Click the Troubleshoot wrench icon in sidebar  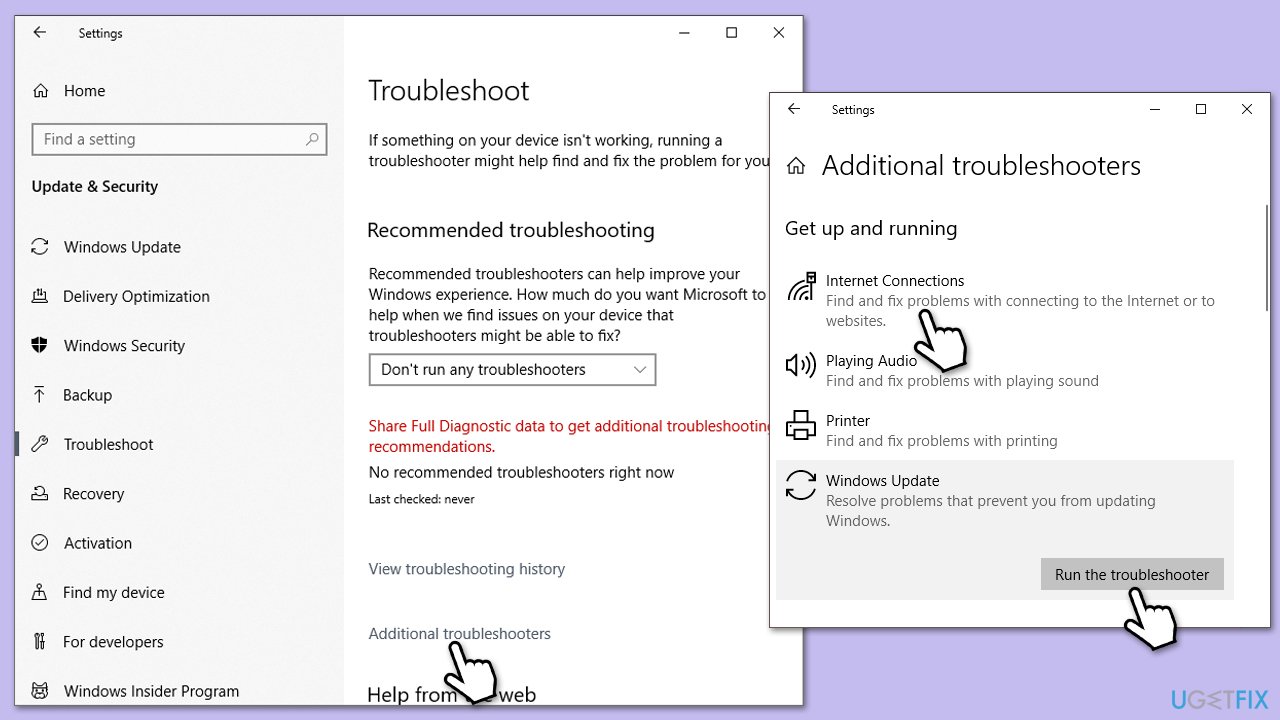point(40,445)
